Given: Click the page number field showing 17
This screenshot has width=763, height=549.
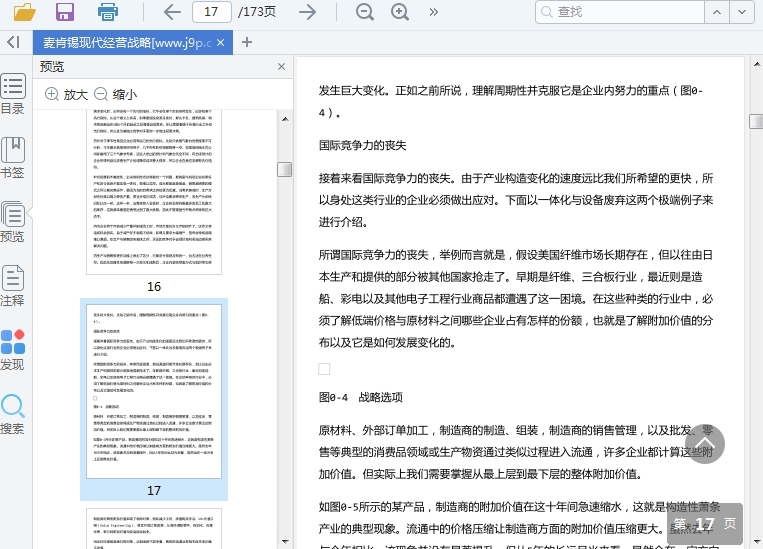Looking at the screenshot, I should [212, 12].
